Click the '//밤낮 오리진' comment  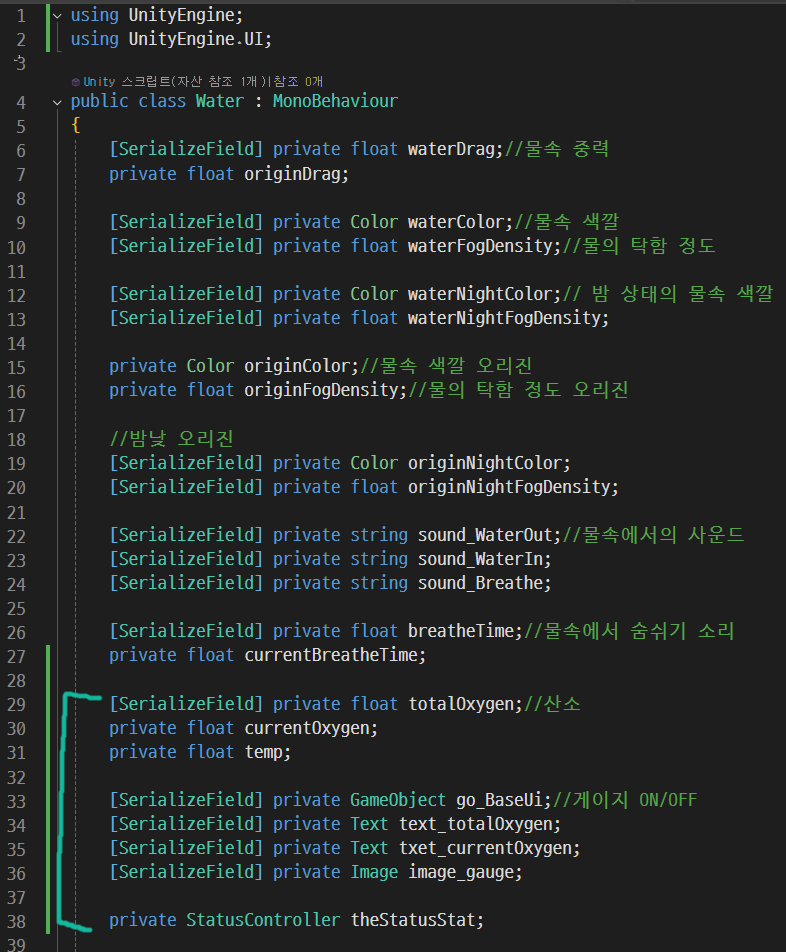pyautogui.click(x=171, y=438)
